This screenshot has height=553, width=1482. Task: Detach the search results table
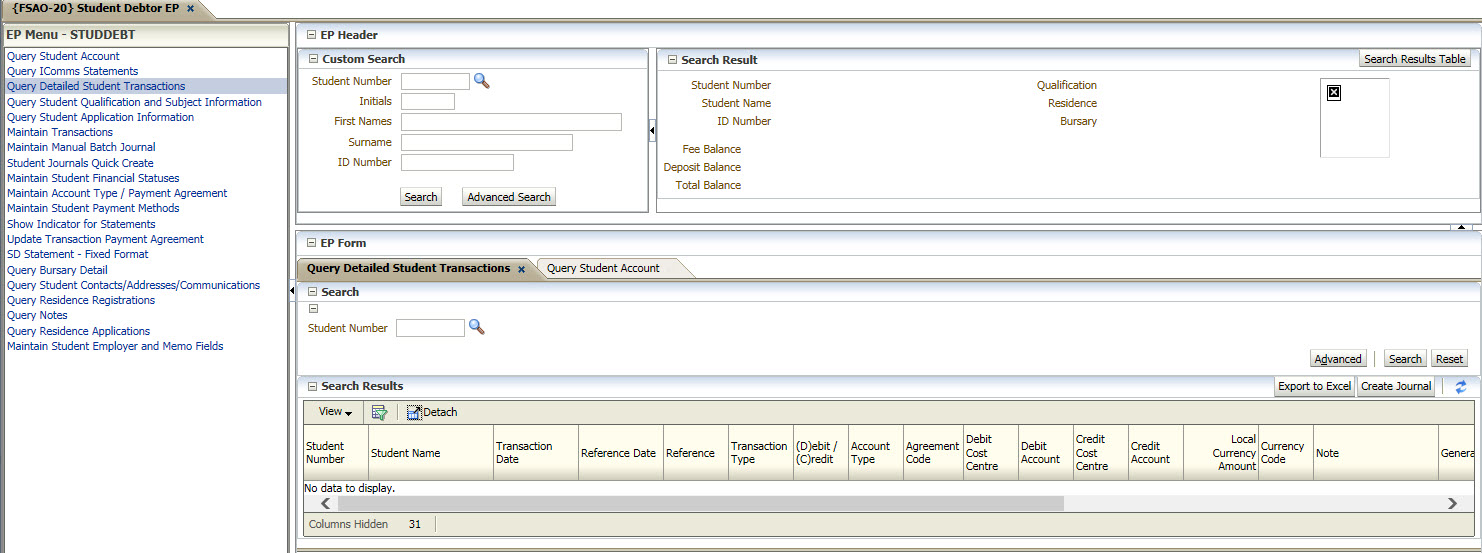(432, 412)
